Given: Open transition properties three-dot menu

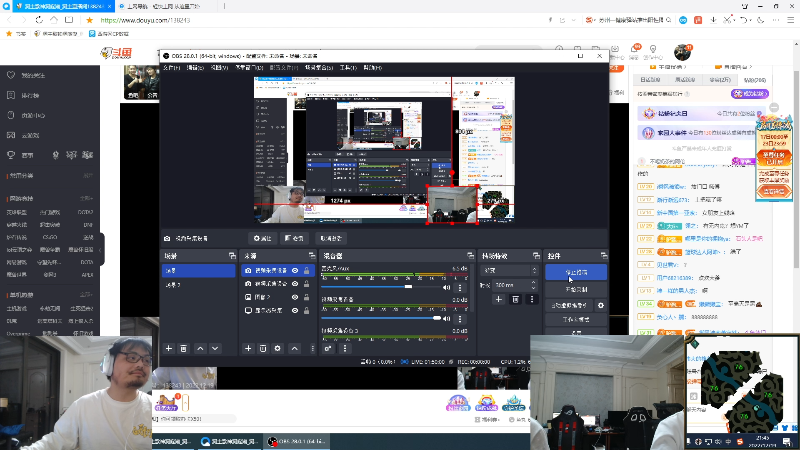Looking at the screenshot, I should pyautogui.click(x=532, y=299).
